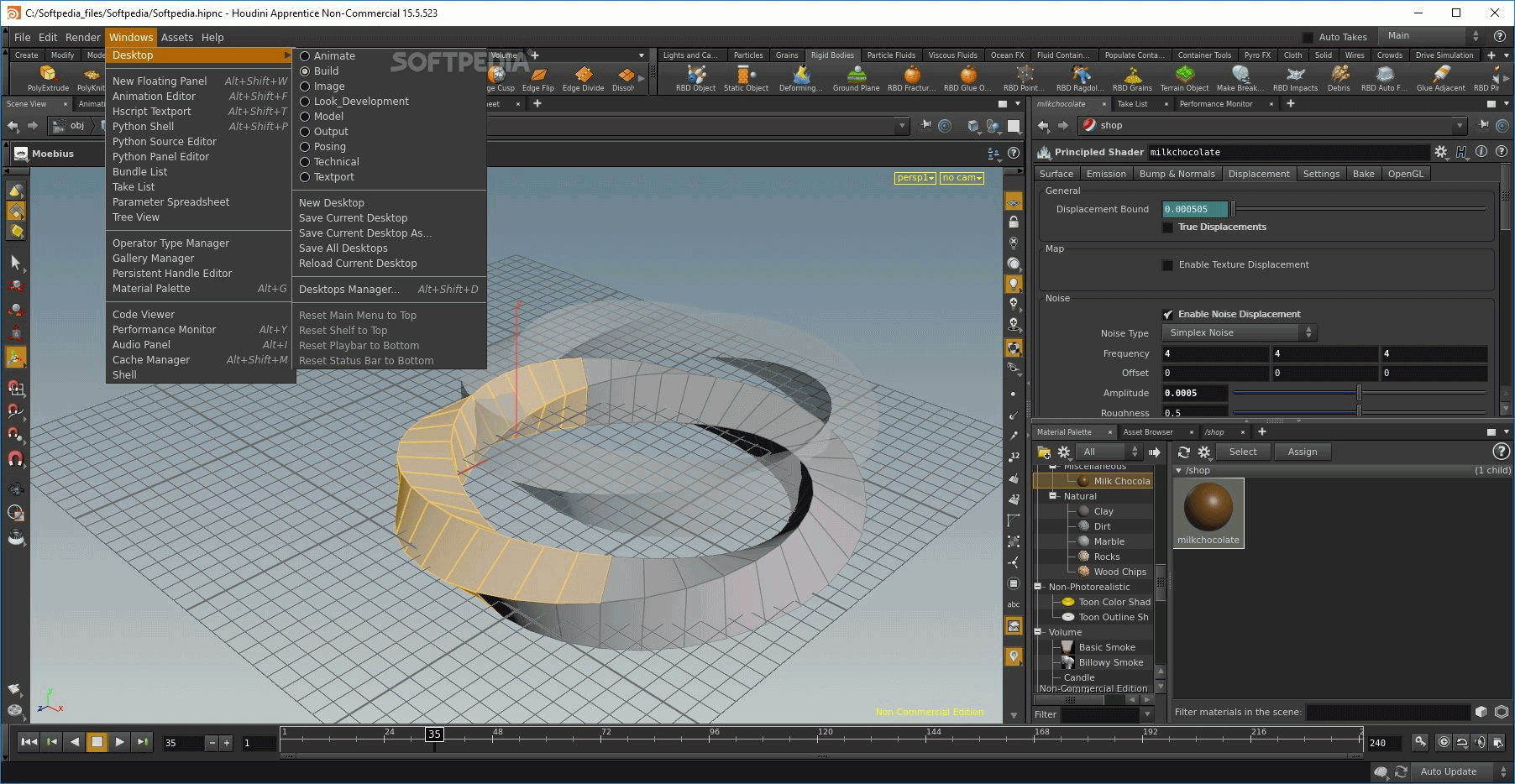Viewport: 1515px width, 784px height.
Task: Click the RBD Impacts shelf tool
Action: [1295, 78]
